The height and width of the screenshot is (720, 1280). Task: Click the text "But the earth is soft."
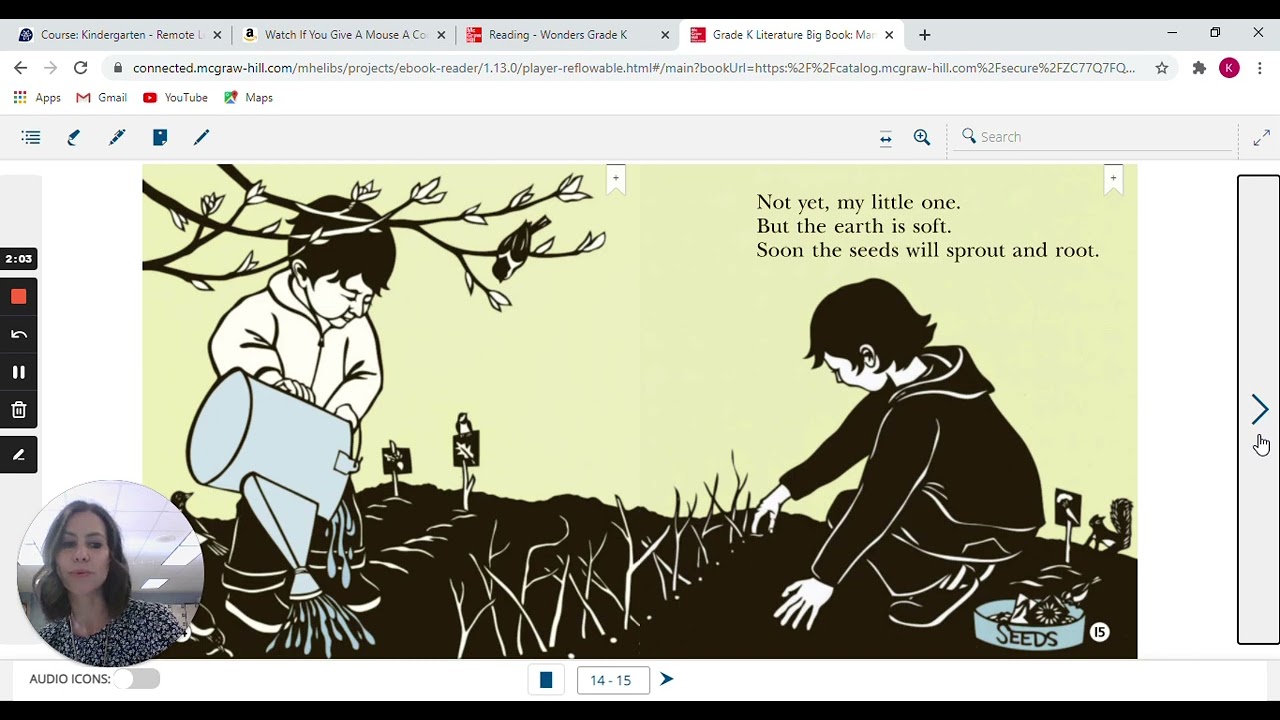point(854,226)
